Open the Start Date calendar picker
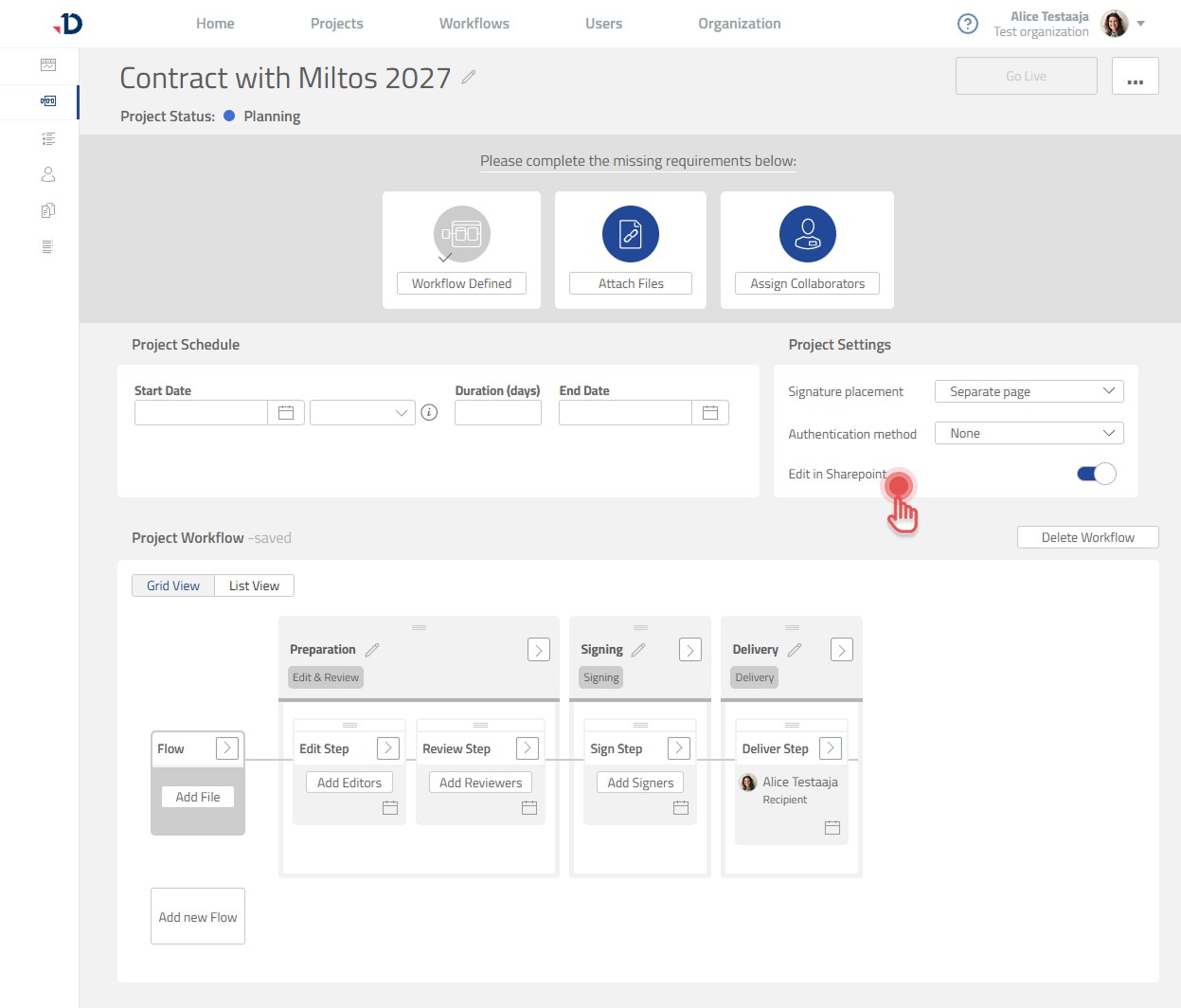1181x1008 pixels. (286, 413)
